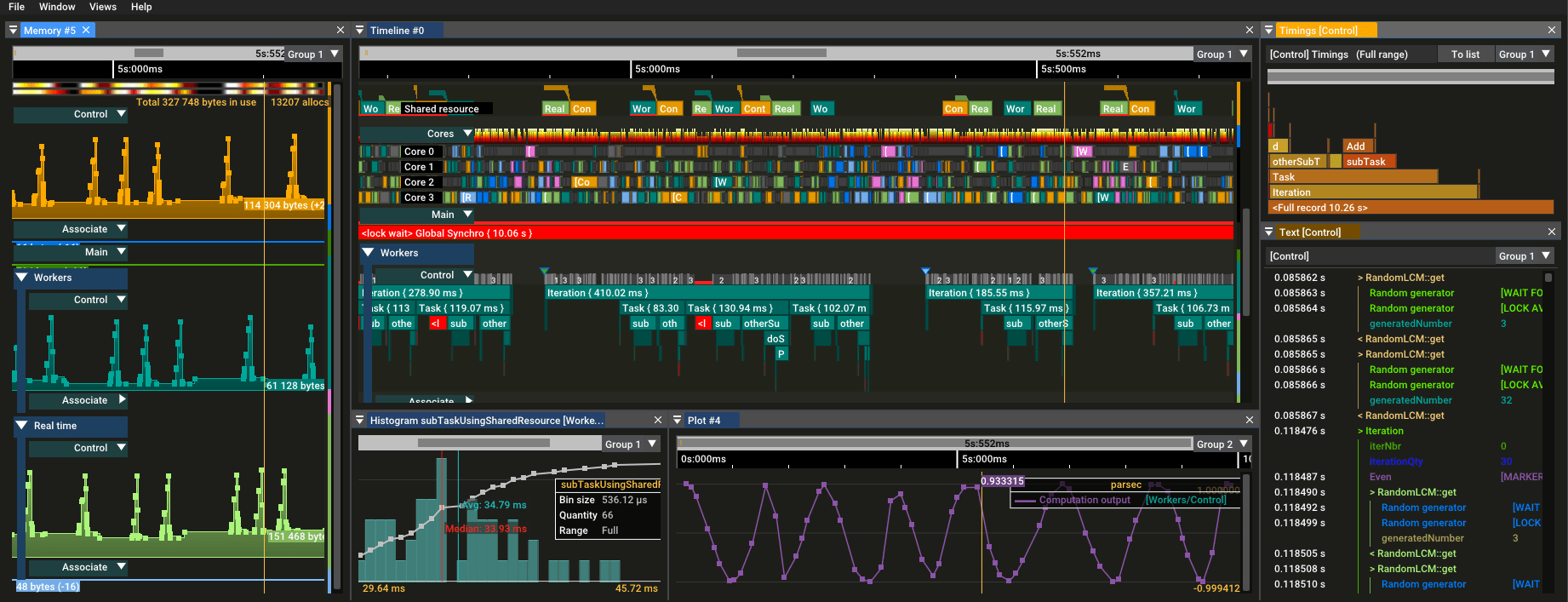Click the Timeline #0 time range slider

point(781,53)
